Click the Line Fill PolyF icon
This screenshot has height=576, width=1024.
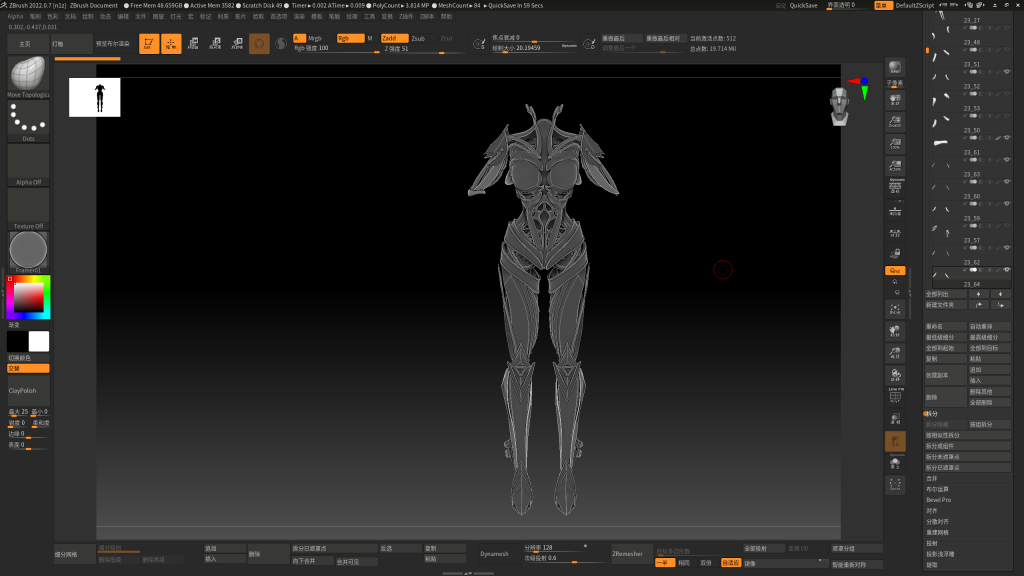[895, 395]
